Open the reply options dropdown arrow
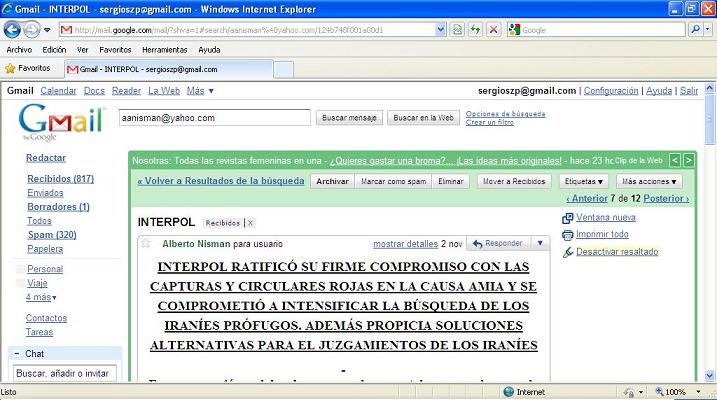The height and width of the screenshot is (400, 717). 540,244
